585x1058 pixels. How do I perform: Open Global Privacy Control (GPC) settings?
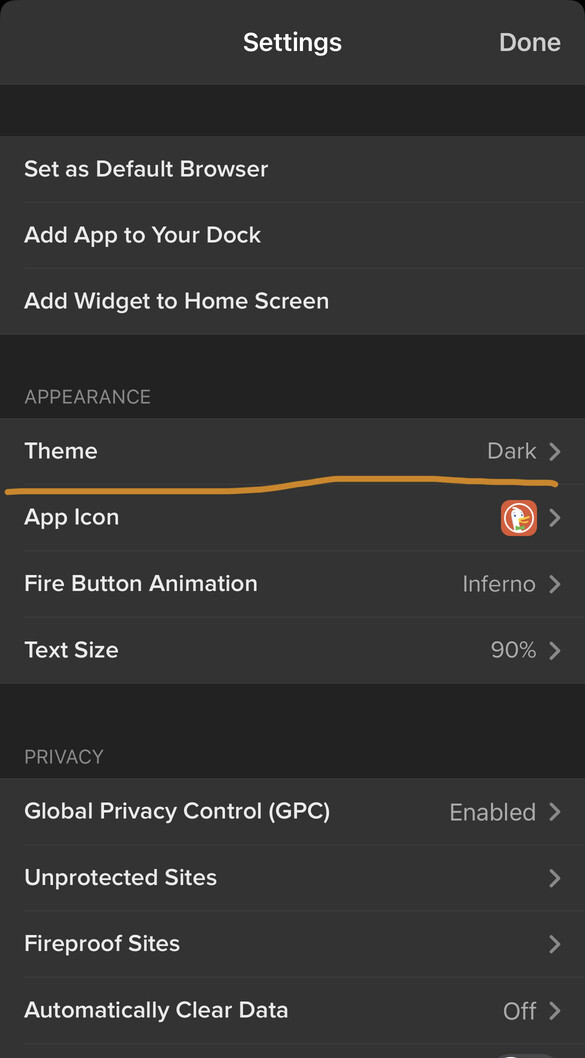pyautogui.click(x=292, y=812)
